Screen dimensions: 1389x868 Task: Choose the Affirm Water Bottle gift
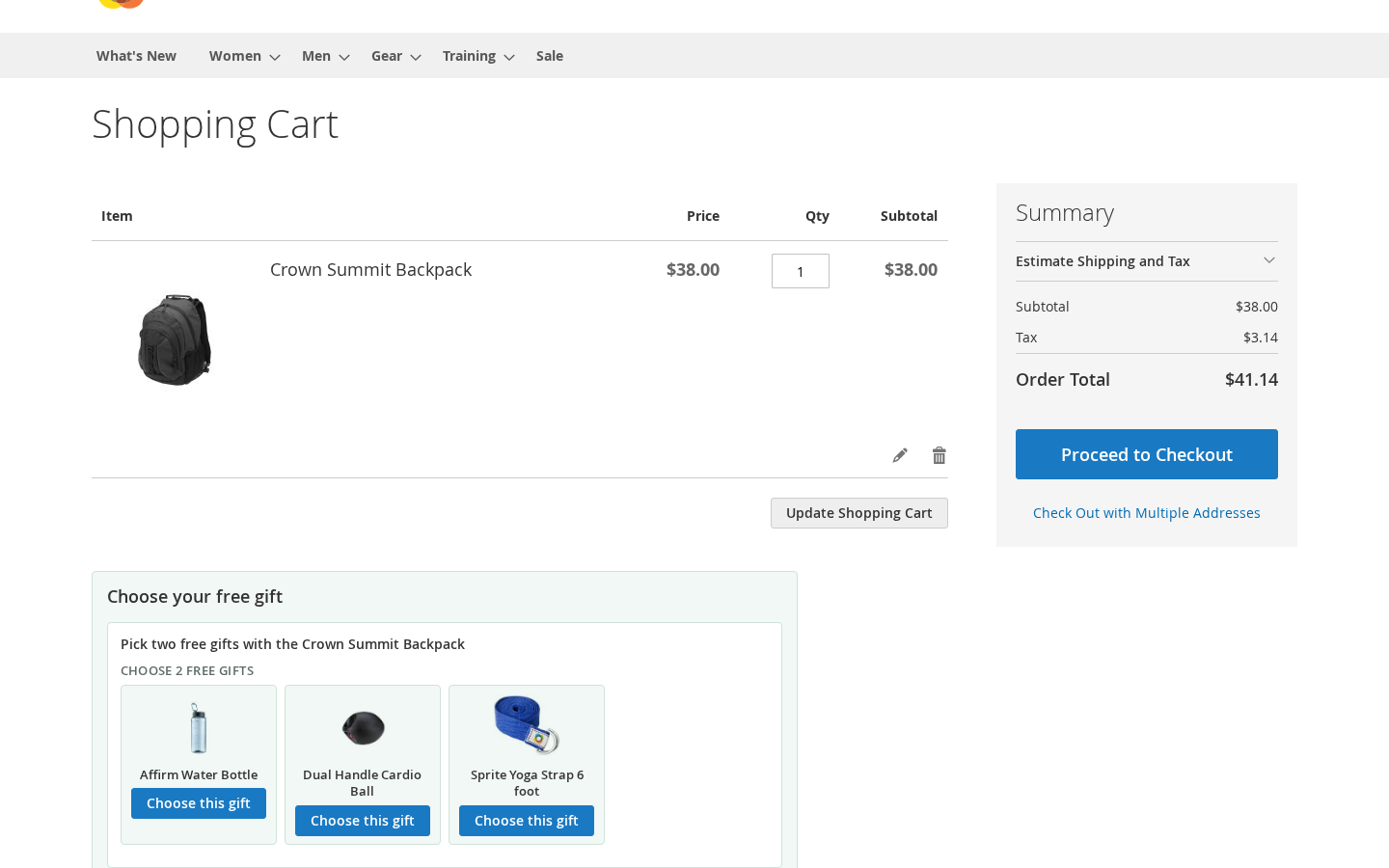(x=199, y=803)
